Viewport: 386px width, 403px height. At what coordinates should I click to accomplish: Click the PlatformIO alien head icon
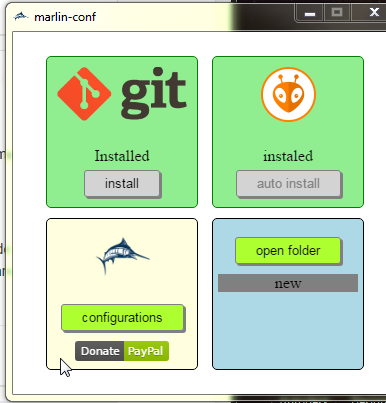288,94
